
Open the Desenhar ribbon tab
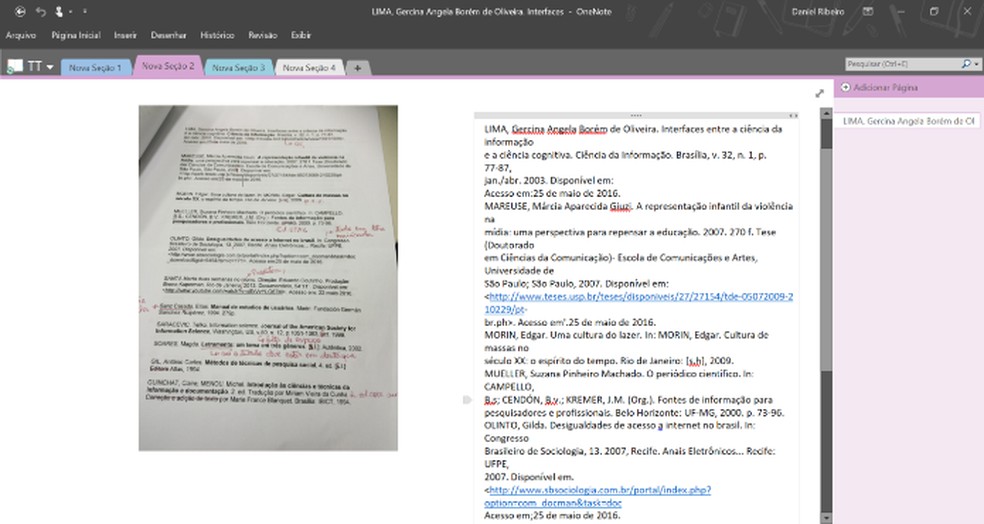coord(169,35)
